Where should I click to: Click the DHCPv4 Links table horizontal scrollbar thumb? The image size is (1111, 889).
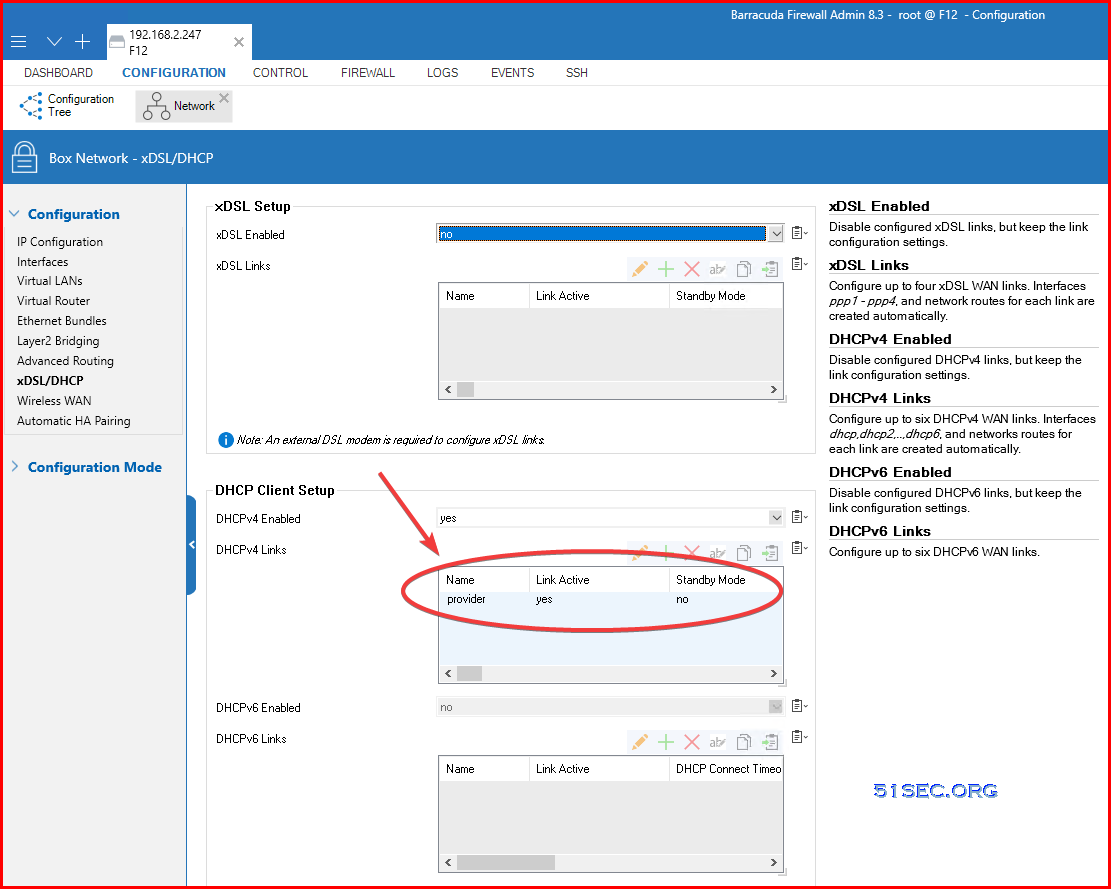coord(469,674)
